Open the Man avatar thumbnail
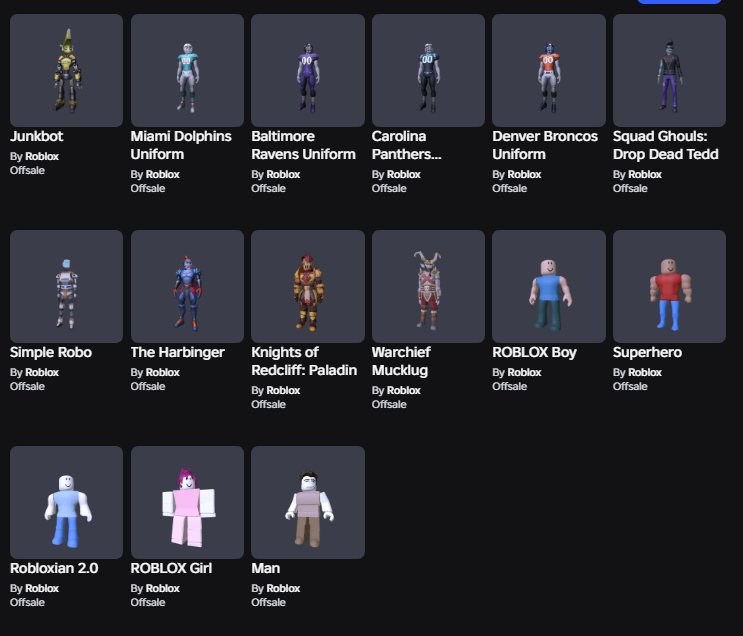The image size is (743, 636). tap(308, 502)
